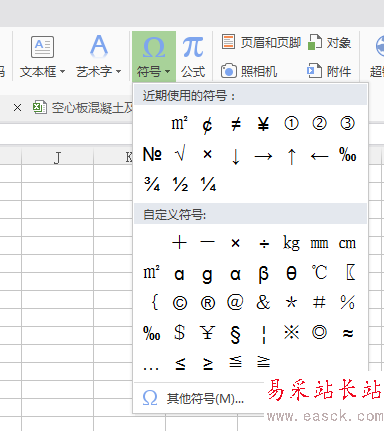Image resolution: width=384 pixels, height=431 pixels.
Task: Insert ¥ from recently used symbols
Action: click(263, 124)
